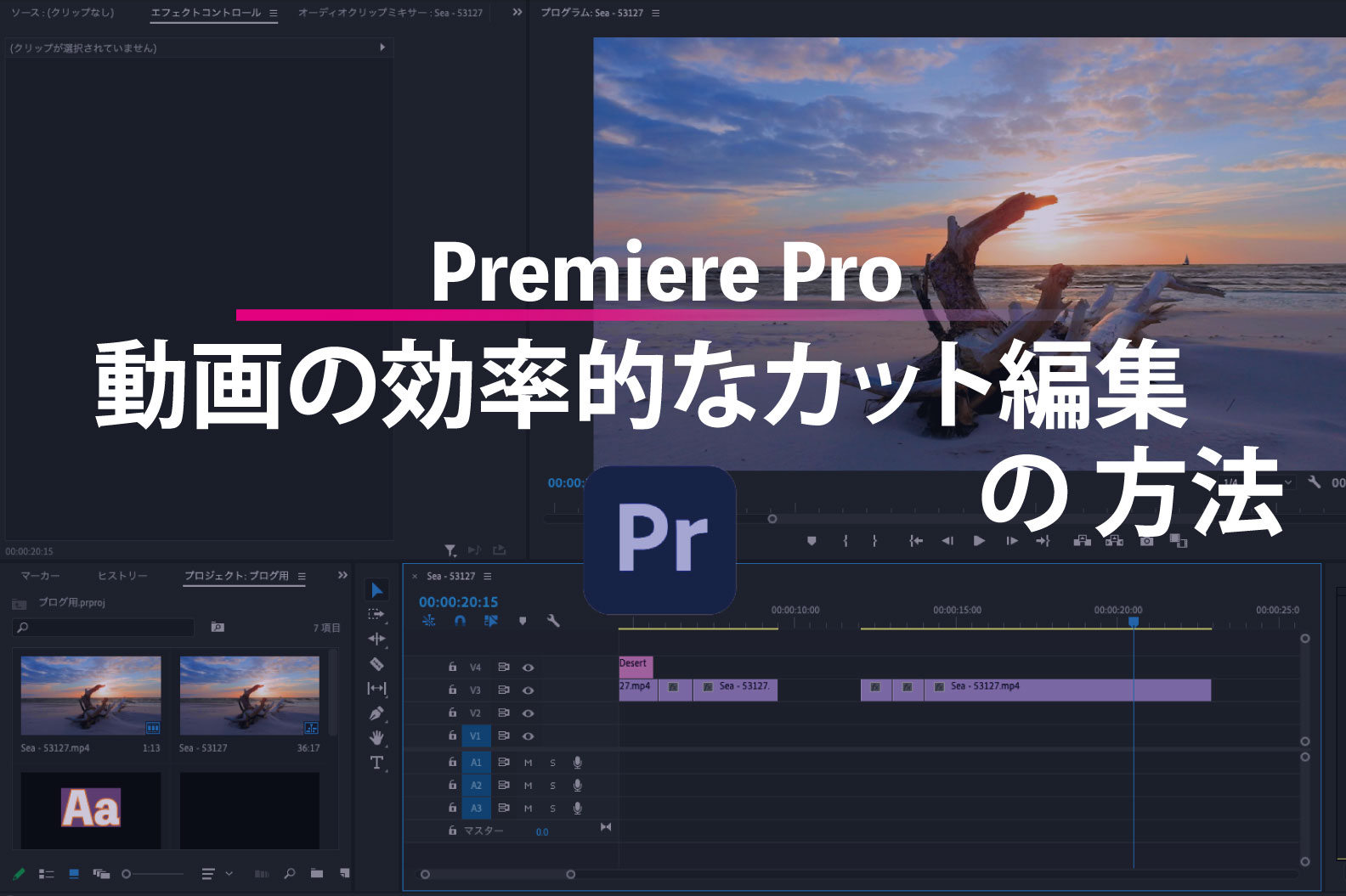Toggle V2 track output eye
Viewport: 1346px width, 896px height.
tap(528, 713)
